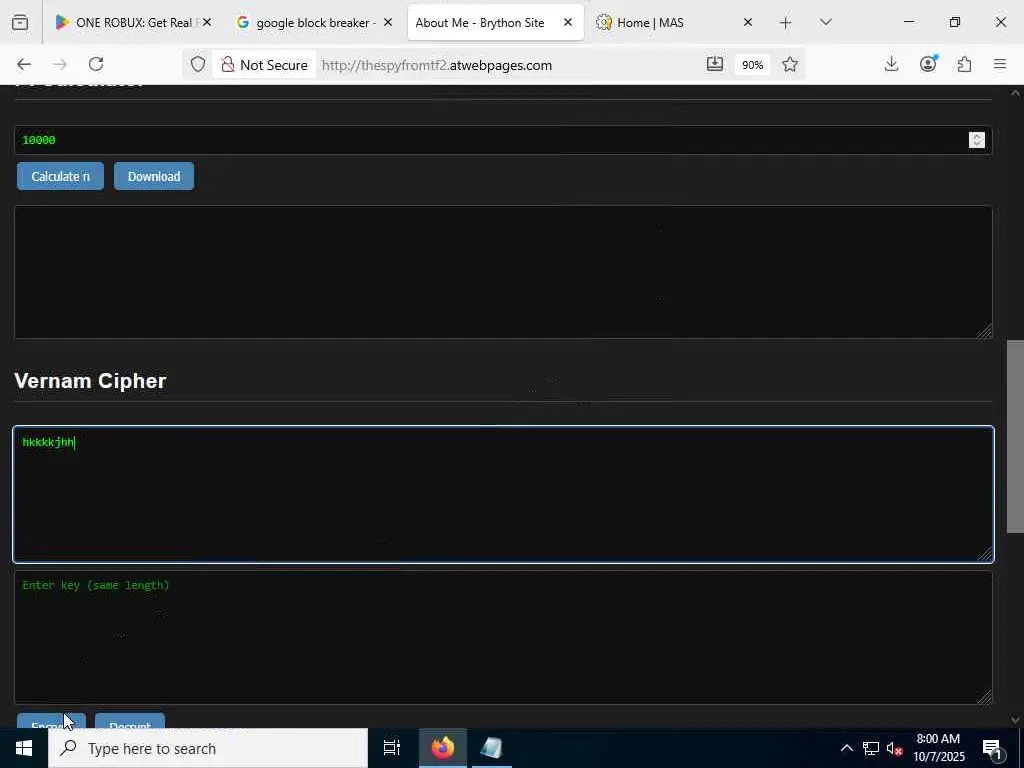
Task: Click the Vernam Cipher heading
Action: [90, 381]
